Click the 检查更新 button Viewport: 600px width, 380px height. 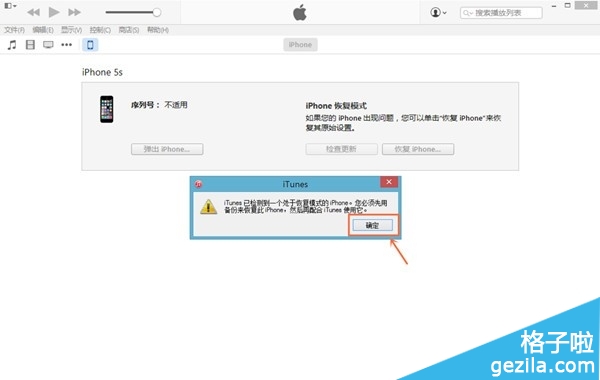[341, 149]
